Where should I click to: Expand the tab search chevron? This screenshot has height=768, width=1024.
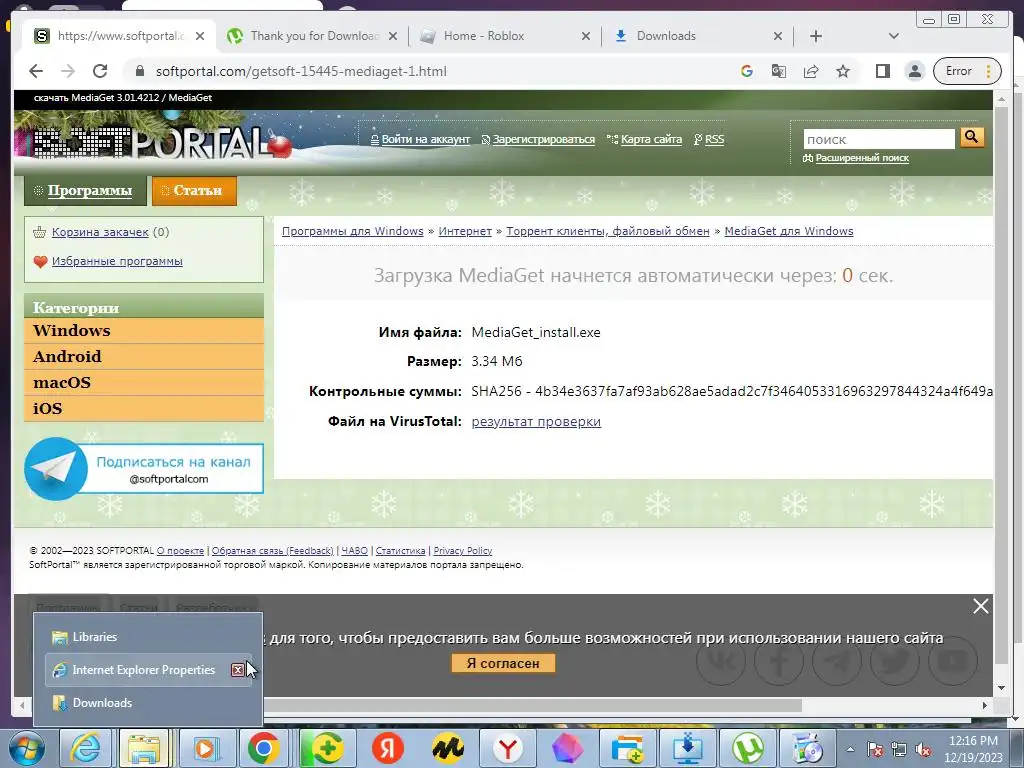[893, 36]
